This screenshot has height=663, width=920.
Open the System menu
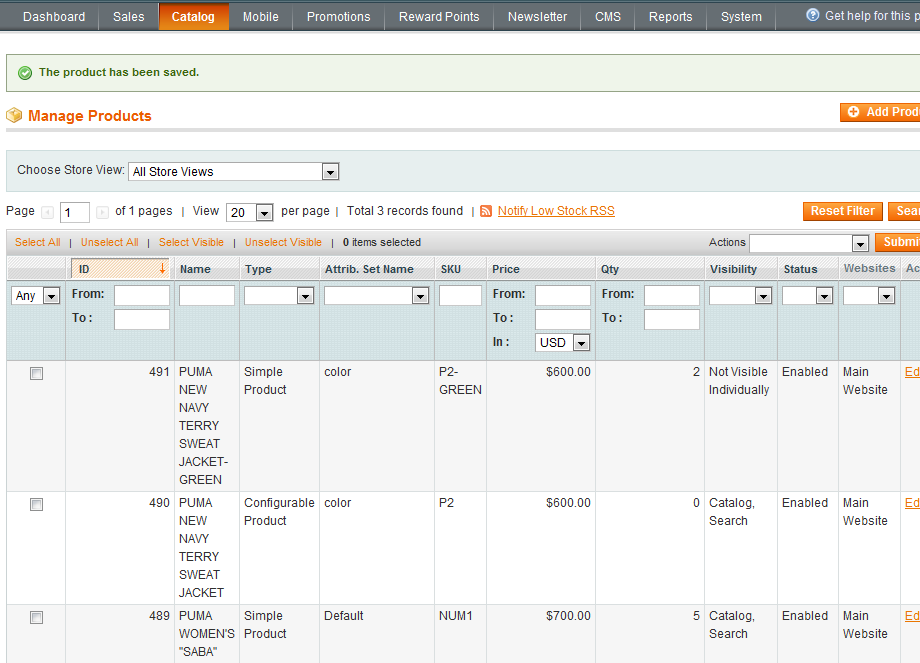pos(742,16)
